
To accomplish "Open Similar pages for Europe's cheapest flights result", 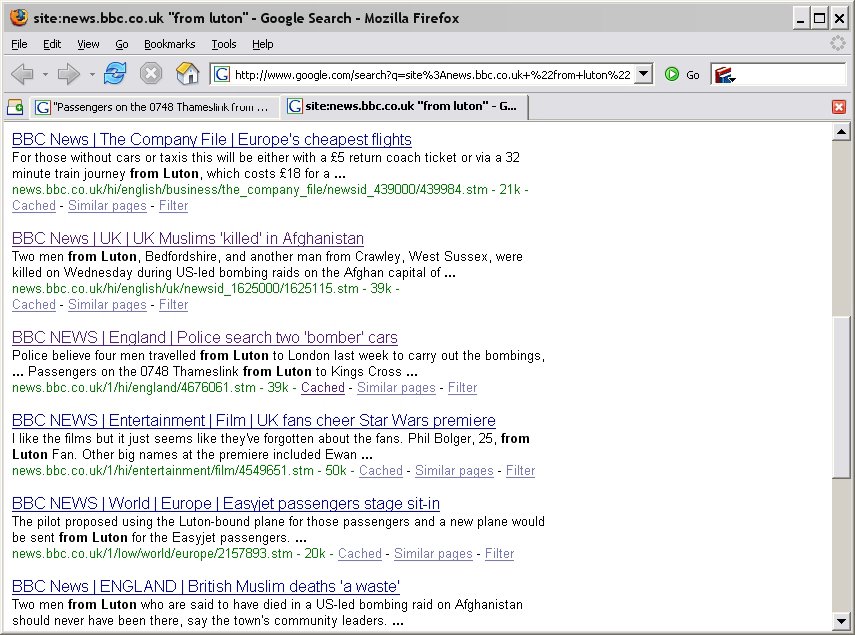I will (x=107, y=206).
